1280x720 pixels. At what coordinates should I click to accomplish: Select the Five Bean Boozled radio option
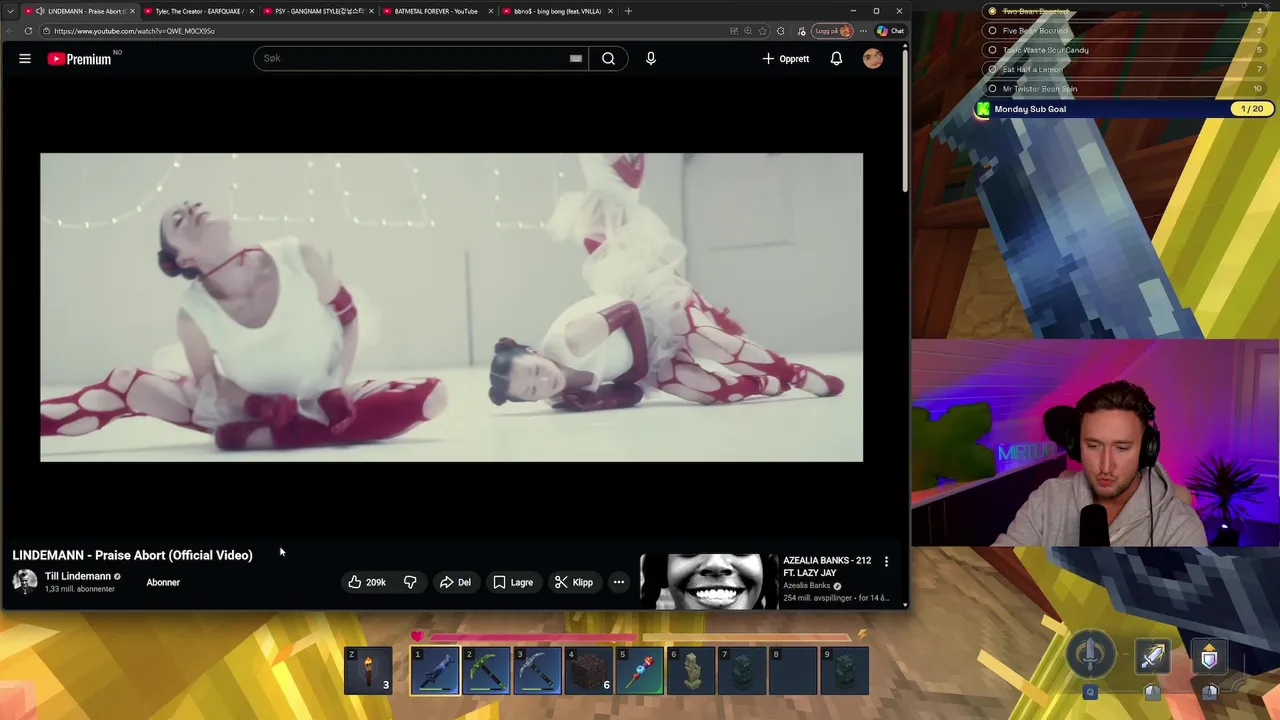coord(992,31)
